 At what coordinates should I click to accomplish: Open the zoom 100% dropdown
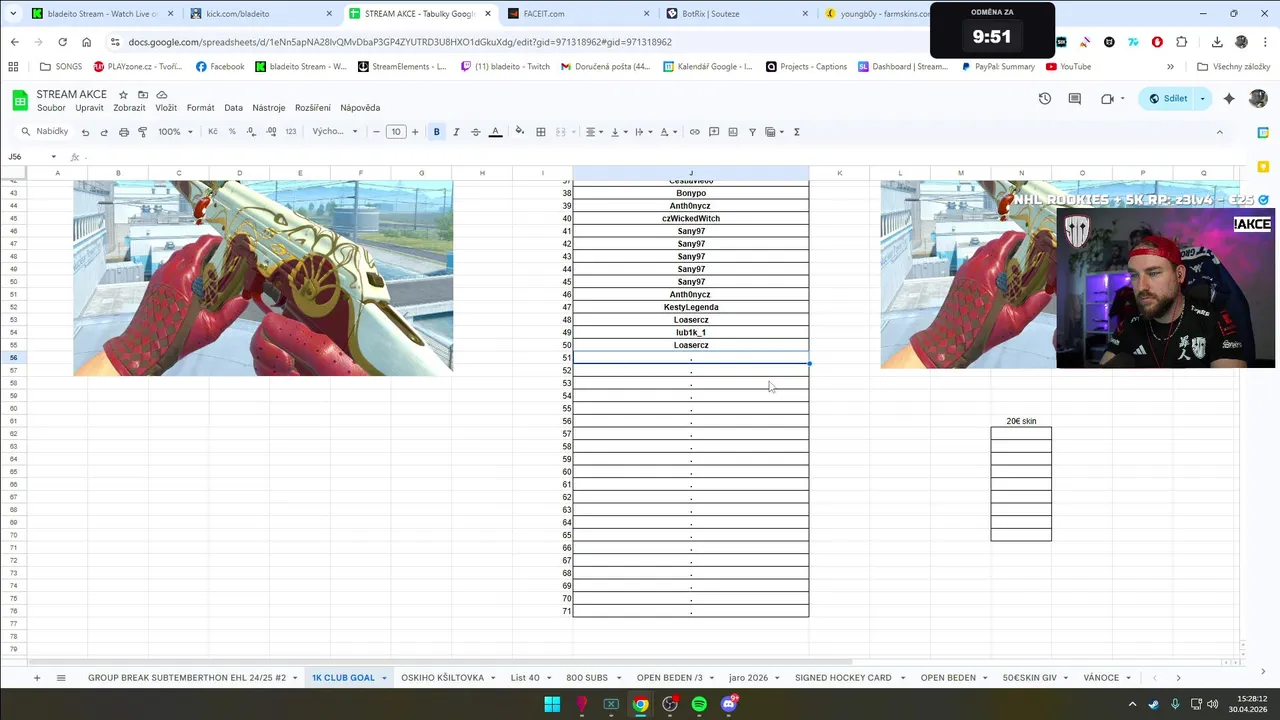click(x=175, y=132)
